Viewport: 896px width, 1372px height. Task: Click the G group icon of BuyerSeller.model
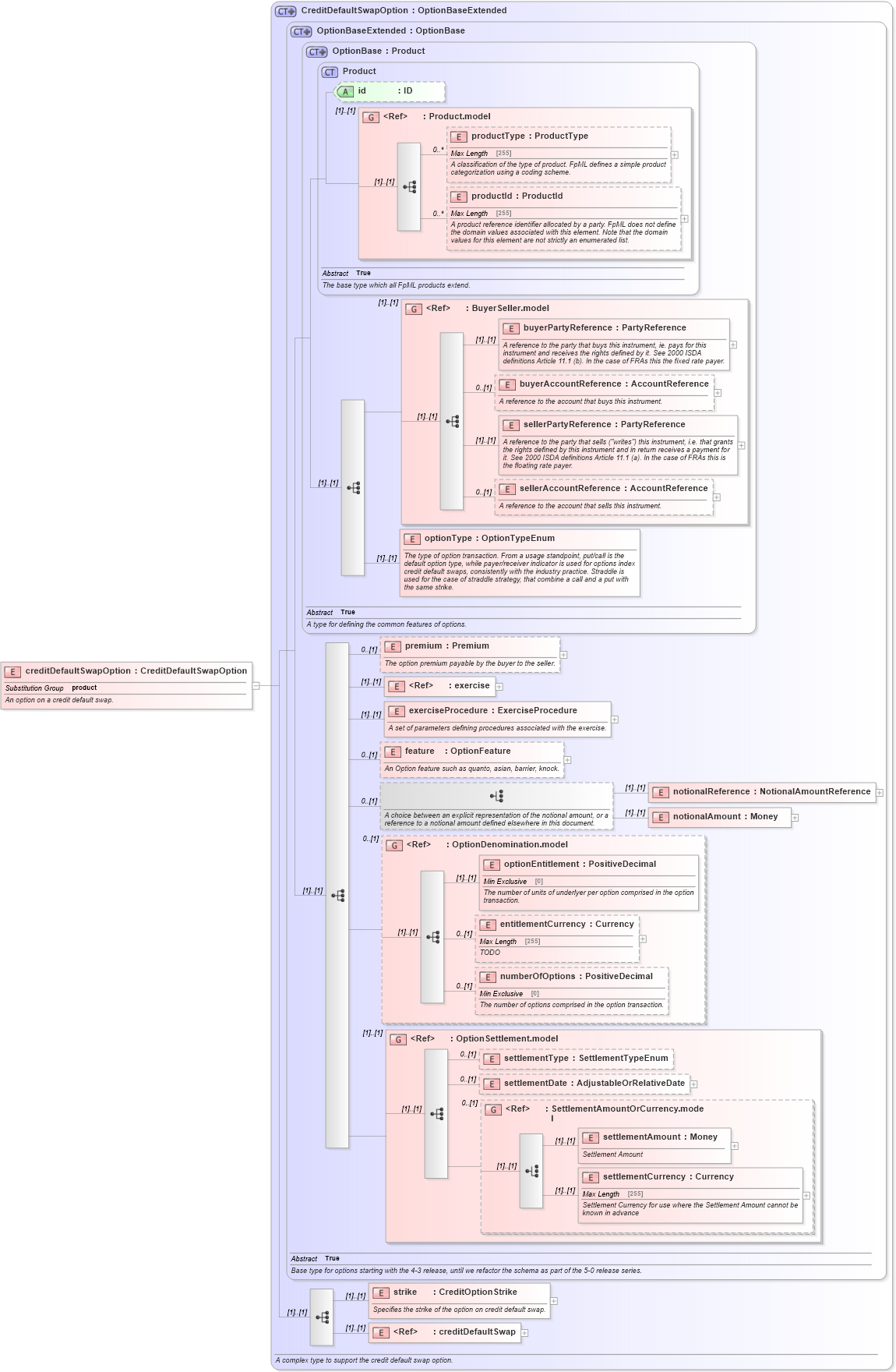[x=414, y=309]
